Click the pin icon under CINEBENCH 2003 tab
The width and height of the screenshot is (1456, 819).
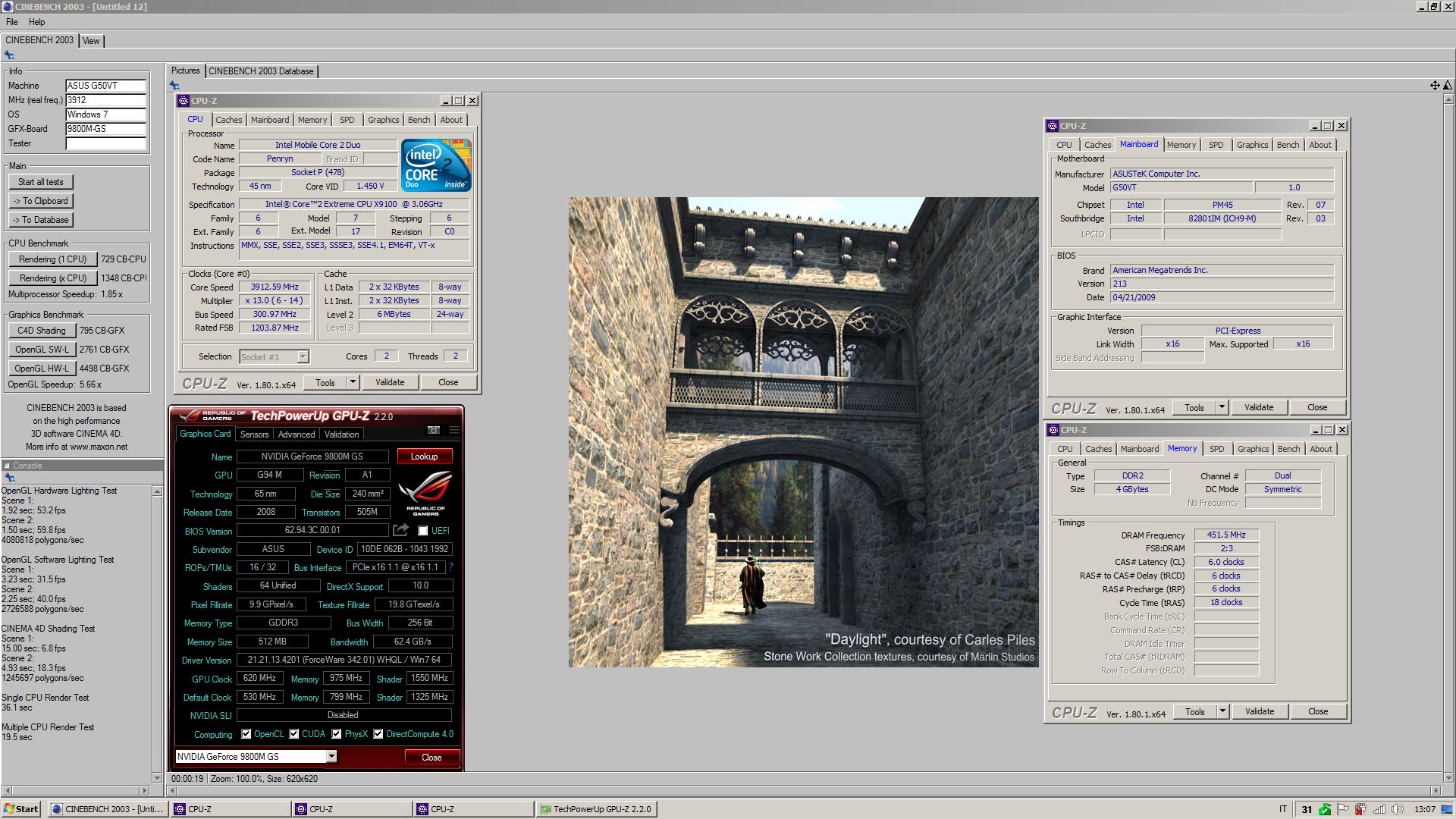pos(9,55)
